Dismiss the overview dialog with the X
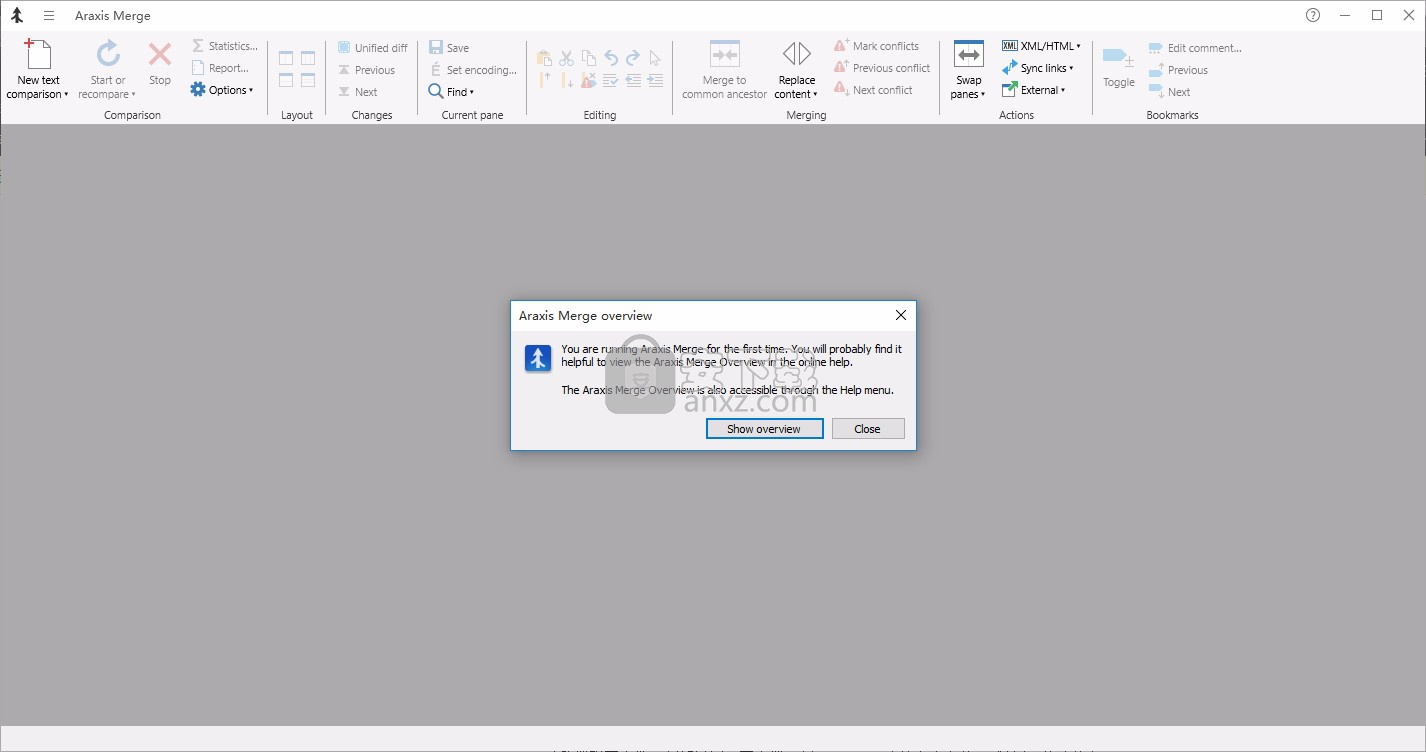The width and height of the screenshot is (1426, 752). coord(901,315)
